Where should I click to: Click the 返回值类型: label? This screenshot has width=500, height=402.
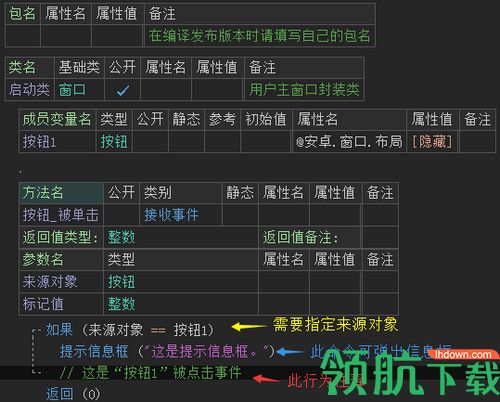click(x=61, y=237)
